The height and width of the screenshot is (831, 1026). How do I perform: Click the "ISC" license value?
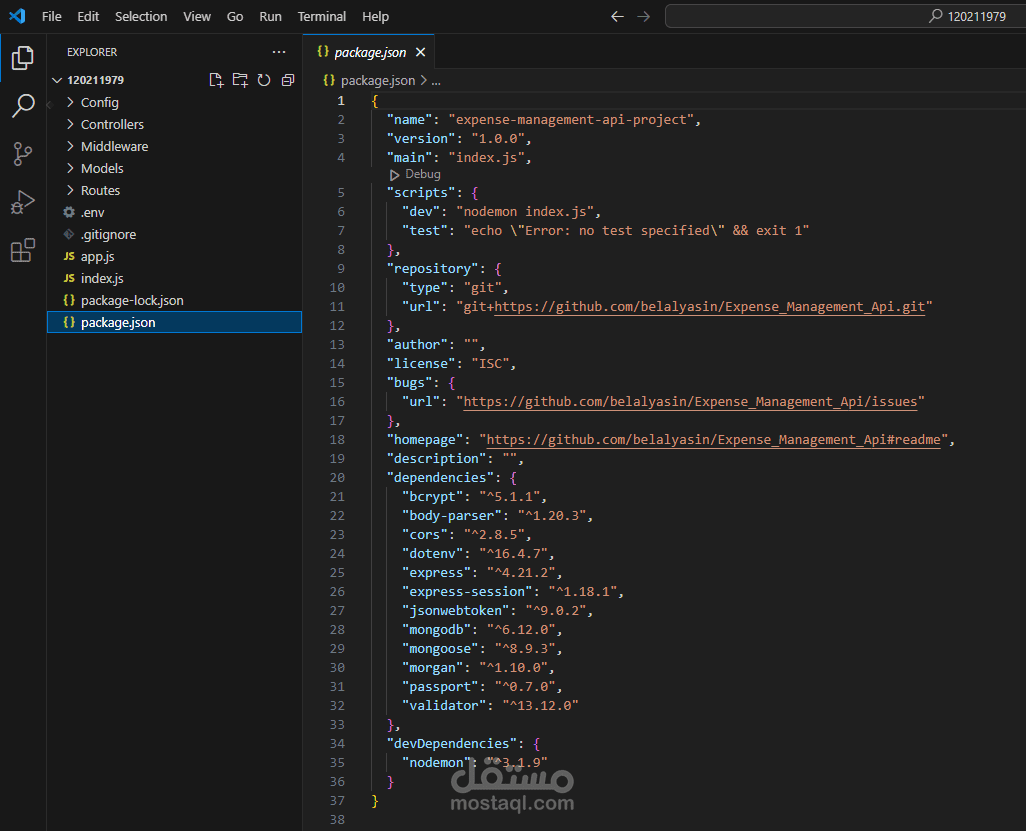[x=490, y=363]
